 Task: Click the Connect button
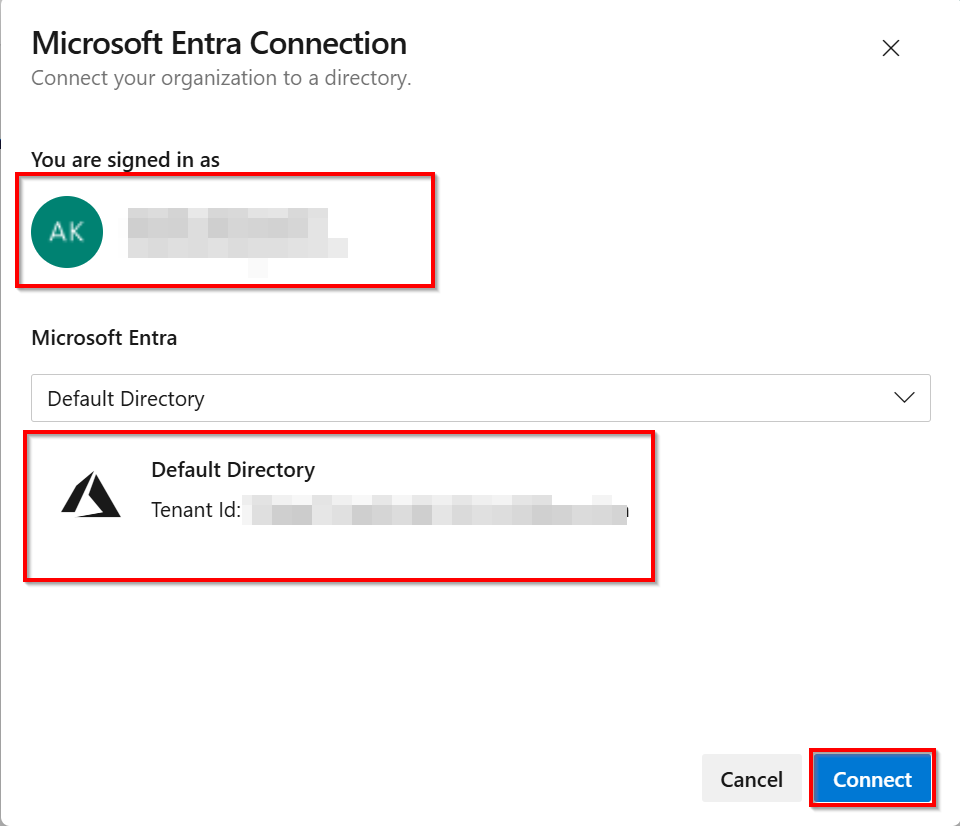pos(872,779)
